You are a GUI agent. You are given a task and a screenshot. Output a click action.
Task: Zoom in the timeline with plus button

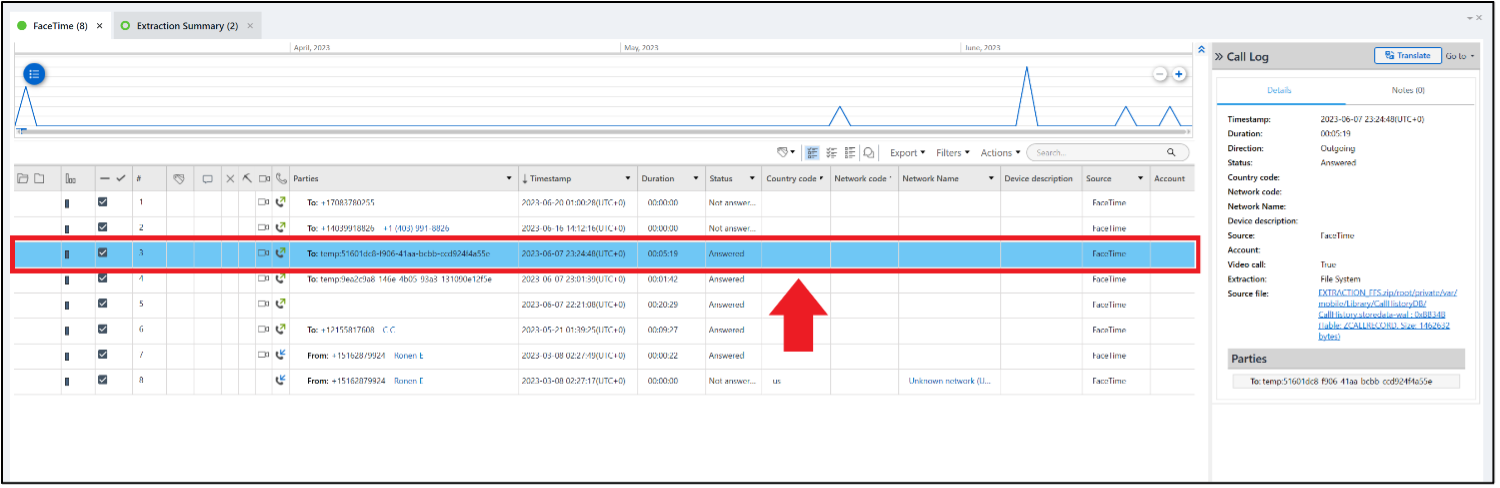point(1179,74)
